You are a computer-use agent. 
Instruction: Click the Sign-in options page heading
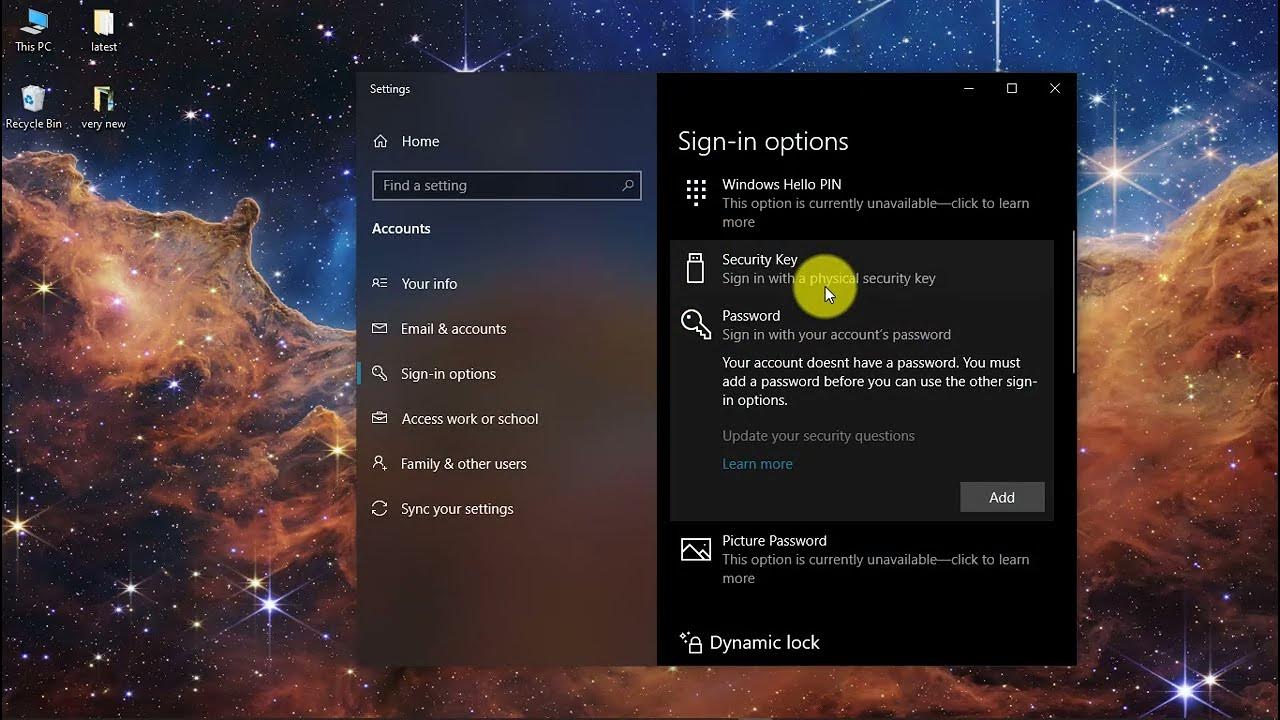[x=763, y=141]
